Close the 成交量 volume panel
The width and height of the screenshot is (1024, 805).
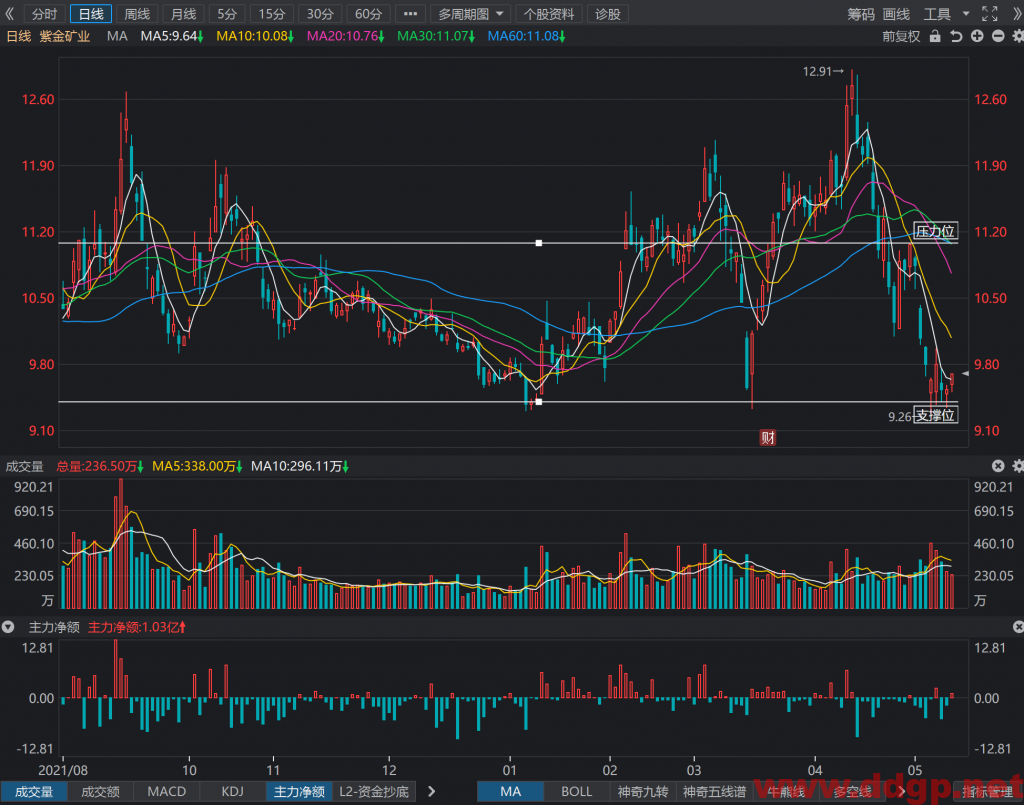(x=998, y=466)
